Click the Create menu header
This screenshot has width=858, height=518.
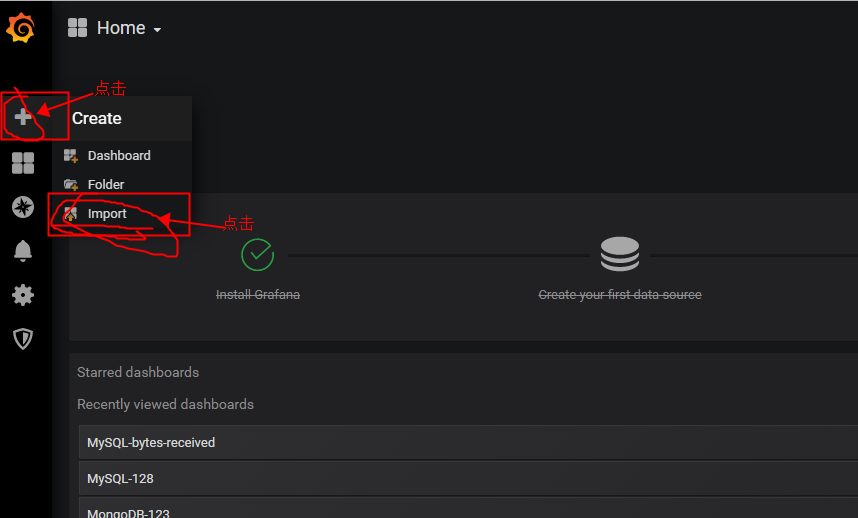click(97, 118)
